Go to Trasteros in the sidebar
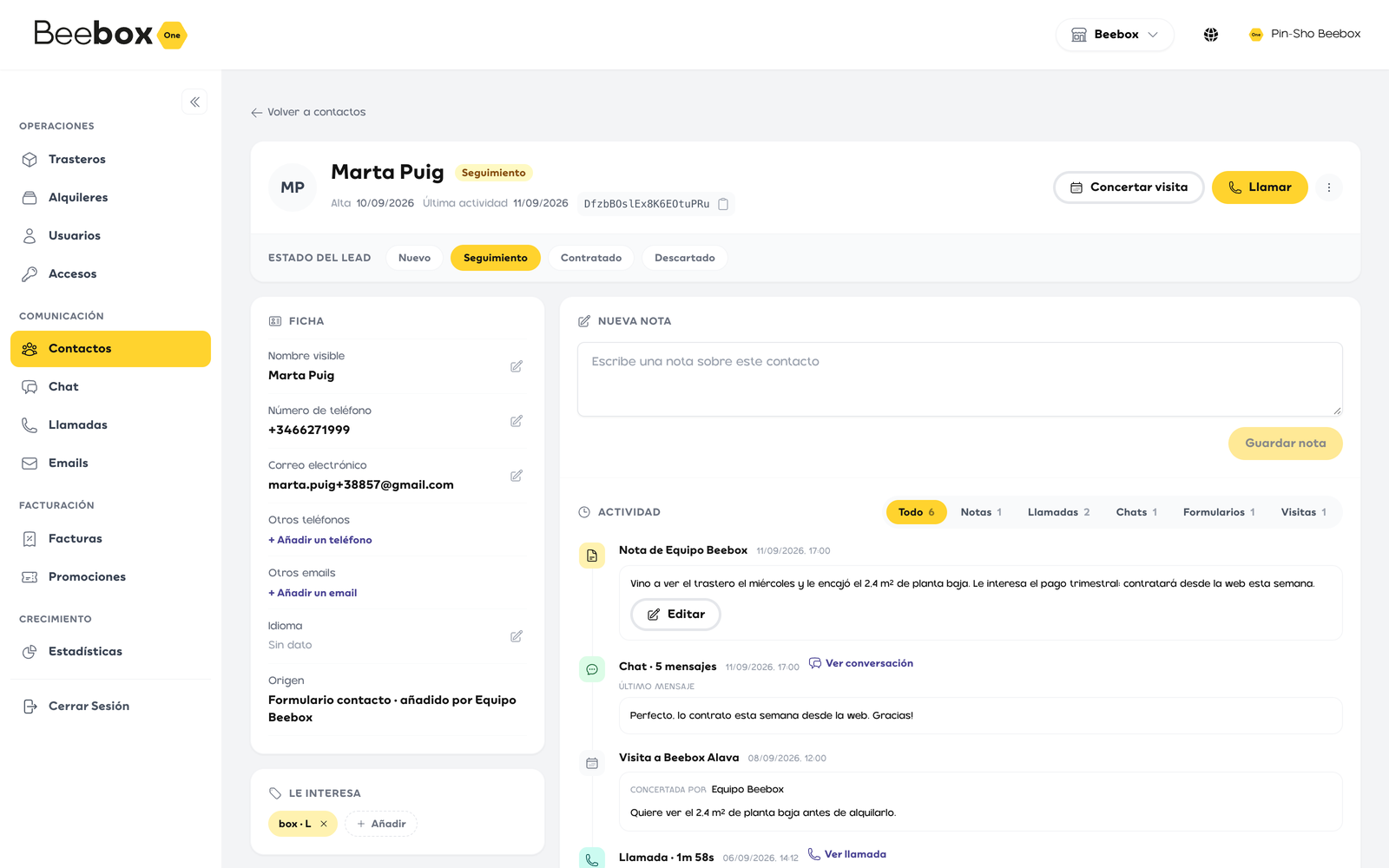The width and height of the screenshot is (1389, 868). [110, 160]
